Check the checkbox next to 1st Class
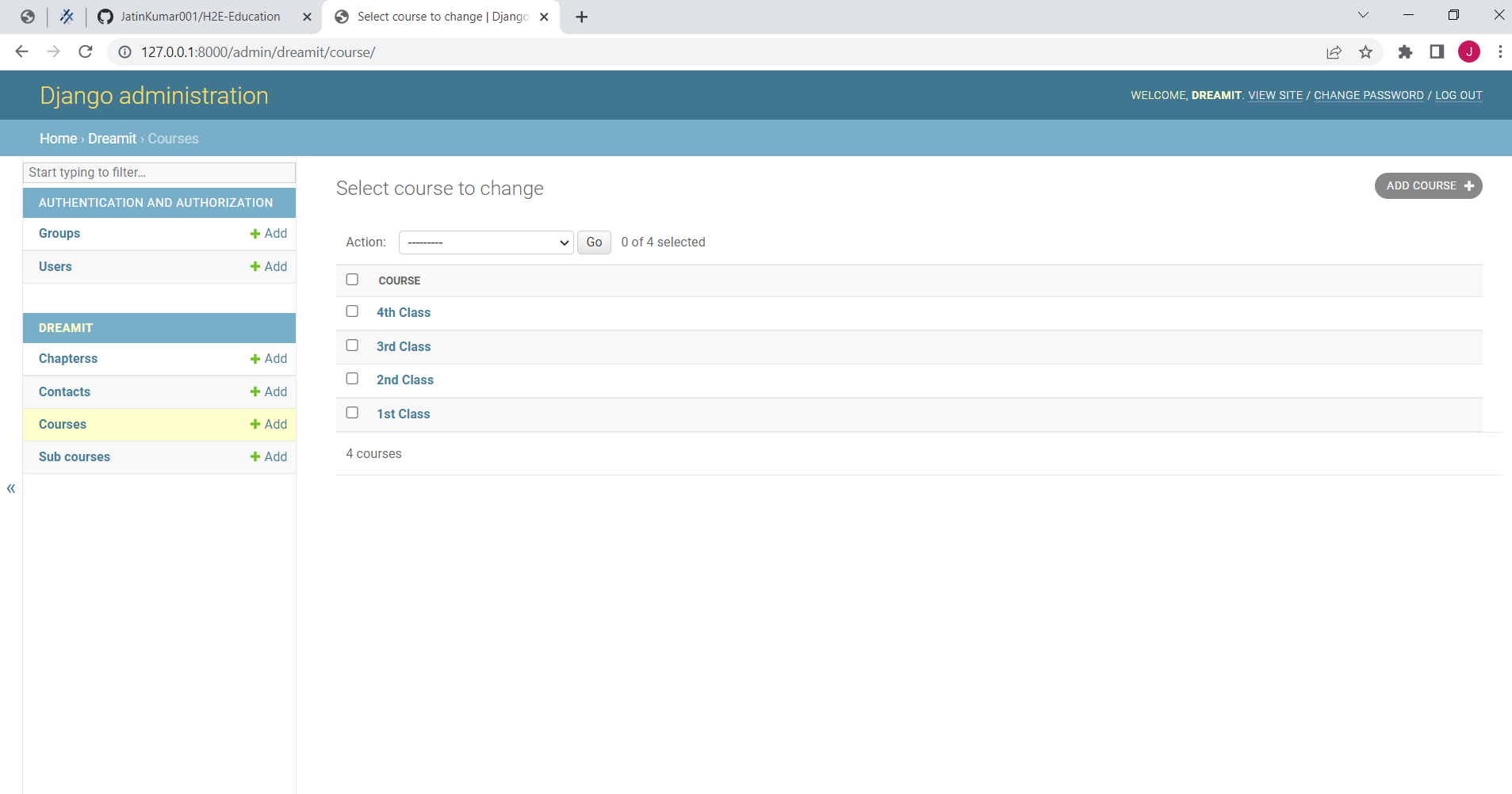1512x794 pixels. [x=352, y=412]
